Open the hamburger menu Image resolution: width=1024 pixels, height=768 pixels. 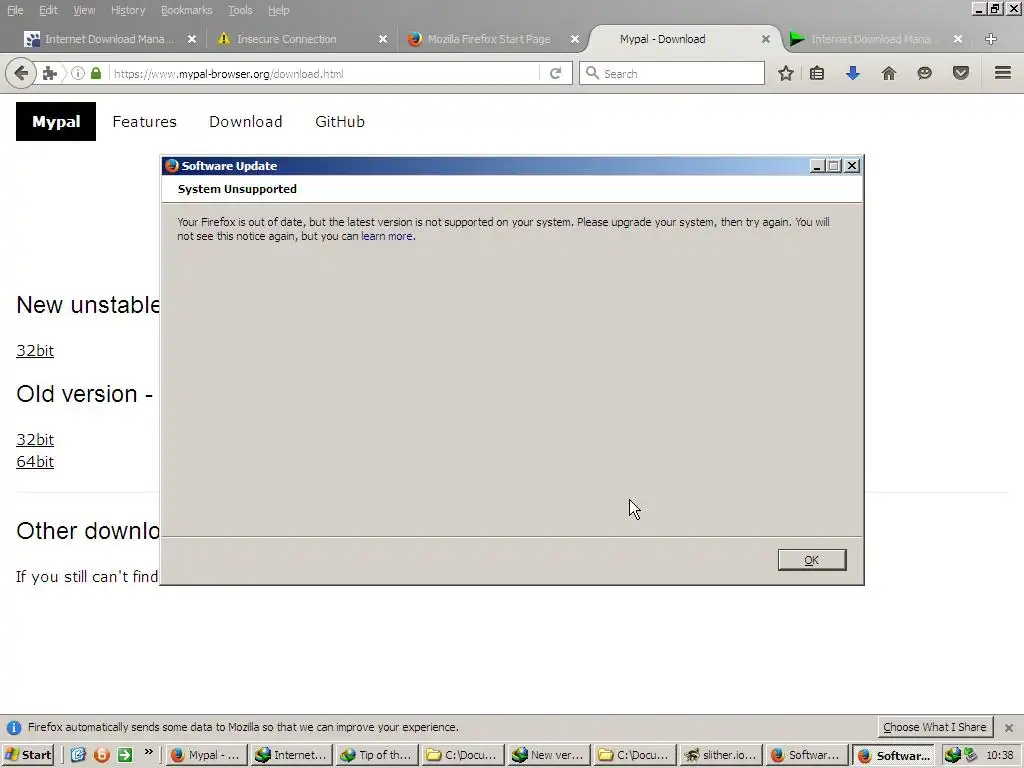tap(1003, 73)
